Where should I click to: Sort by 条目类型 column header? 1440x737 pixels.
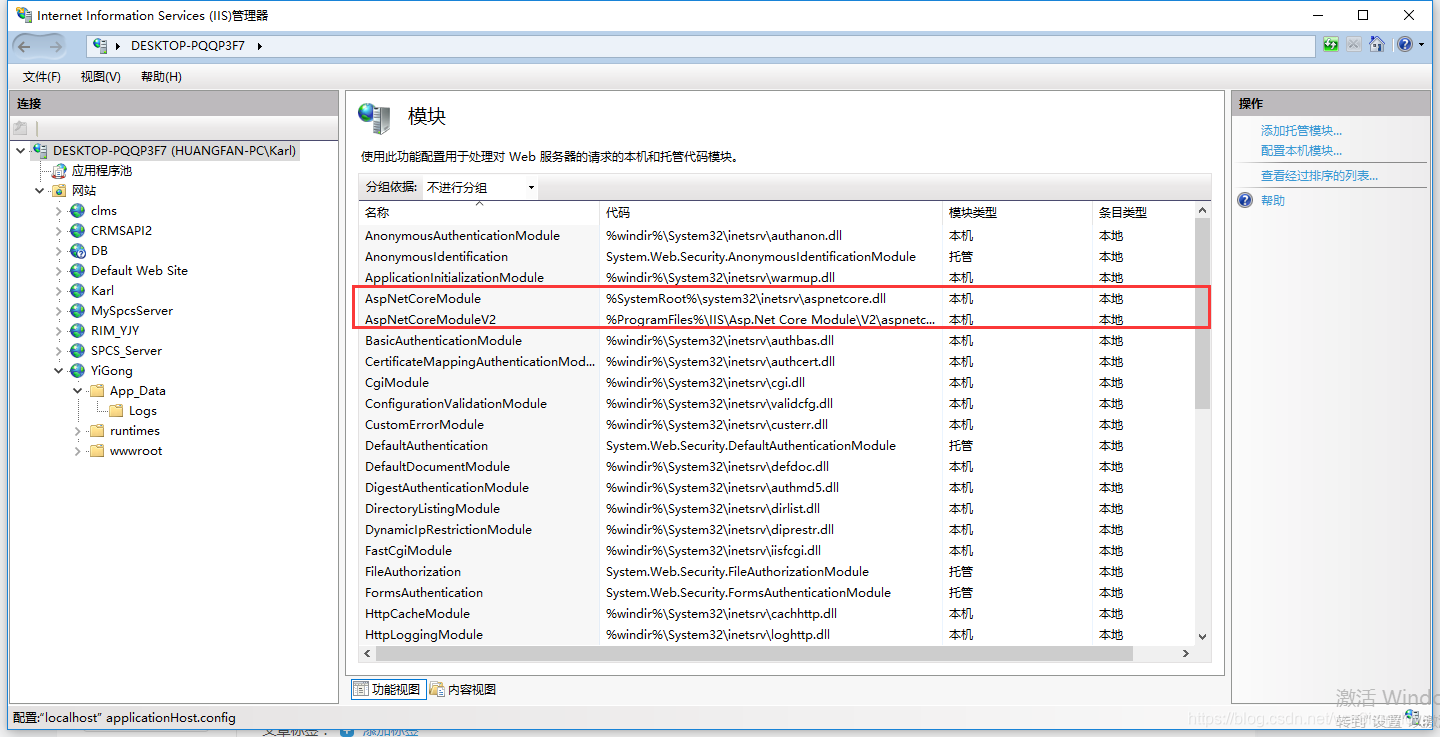coord(1144,212)
